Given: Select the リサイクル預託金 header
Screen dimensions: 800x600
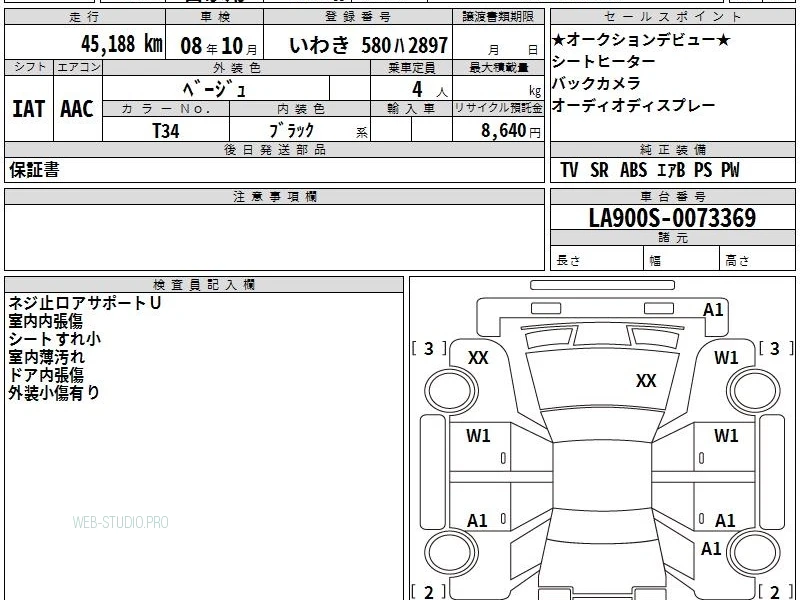Looking at the screenshot, I should [x=498, y=109].
